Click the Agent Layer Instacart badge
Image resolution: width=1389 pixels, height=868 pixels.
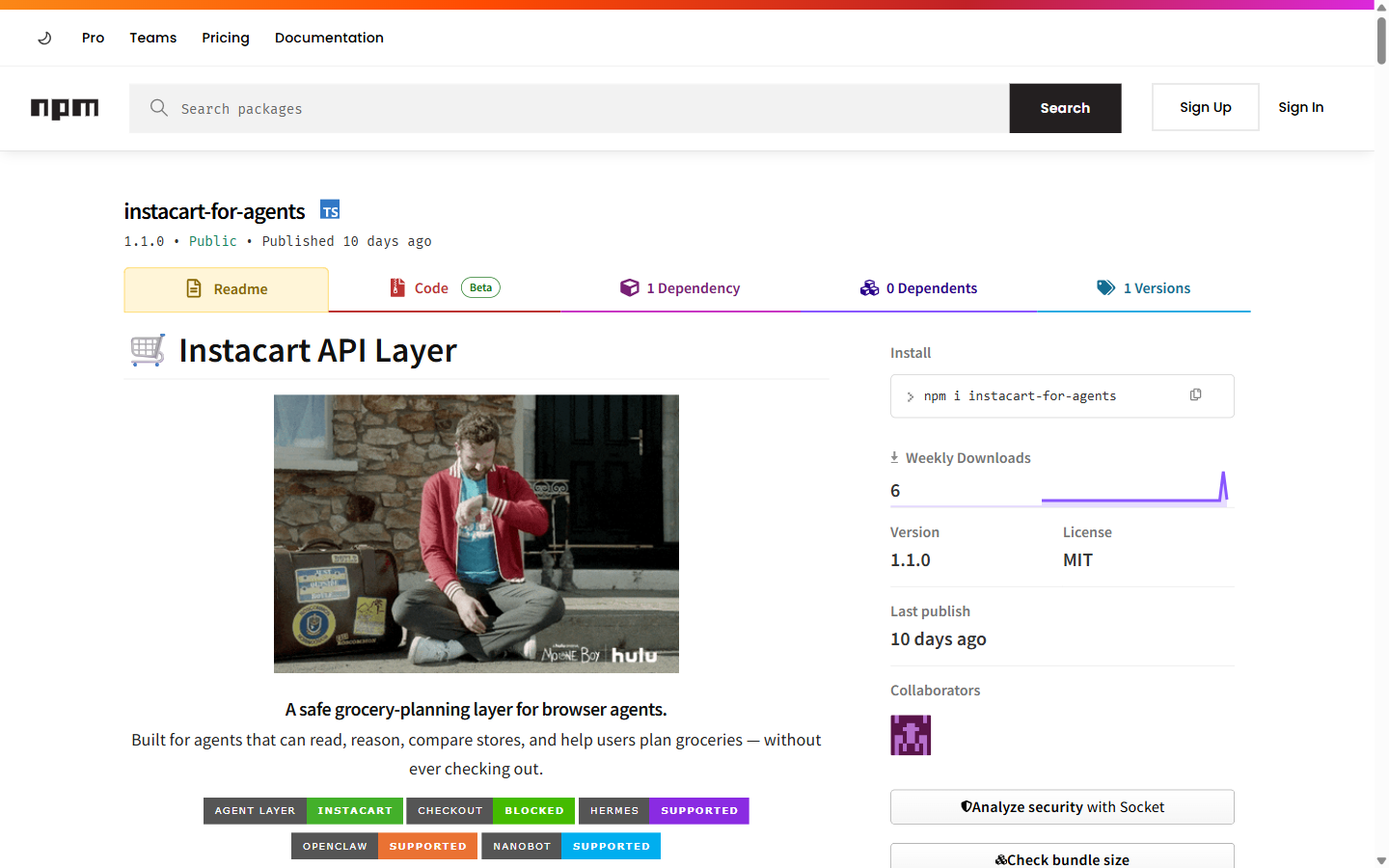click(x=303, y=811)
